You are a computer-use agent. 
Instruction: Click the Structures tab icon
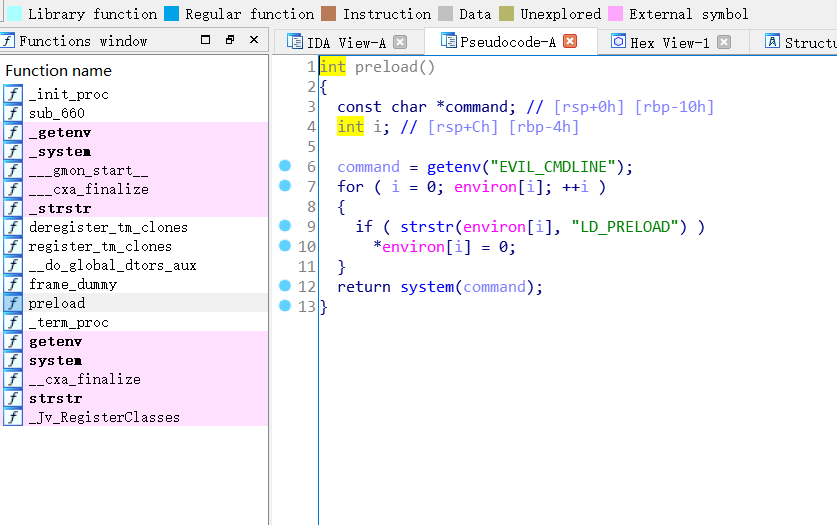[x=772, y=42]
